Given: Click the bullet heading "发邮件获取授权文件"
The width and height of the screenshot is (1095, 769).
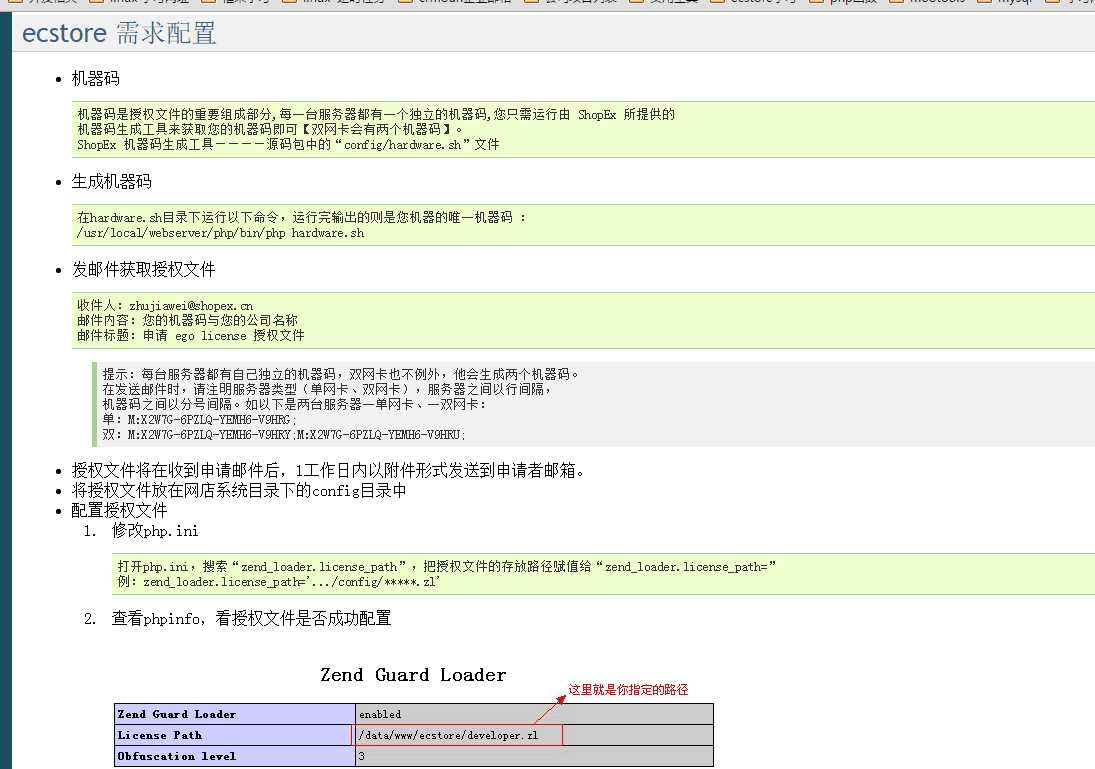Looking at the screenshot, I should [x=144, y=270].
